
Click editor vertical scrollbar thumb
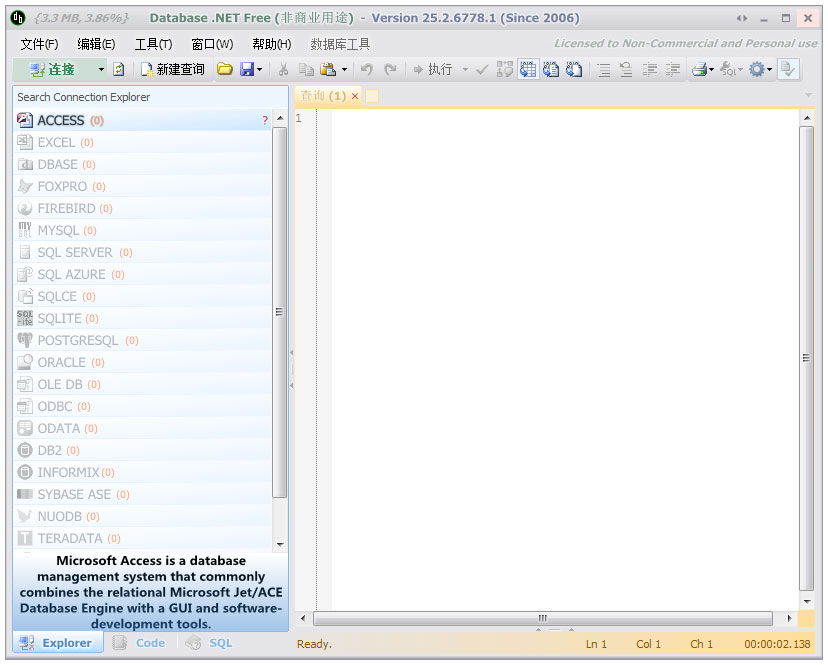coord(806,358)
